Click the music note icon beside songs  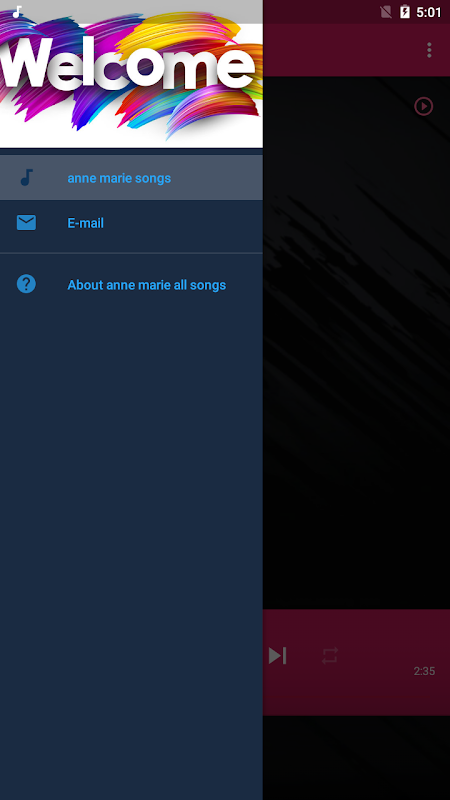click(26, 178)
